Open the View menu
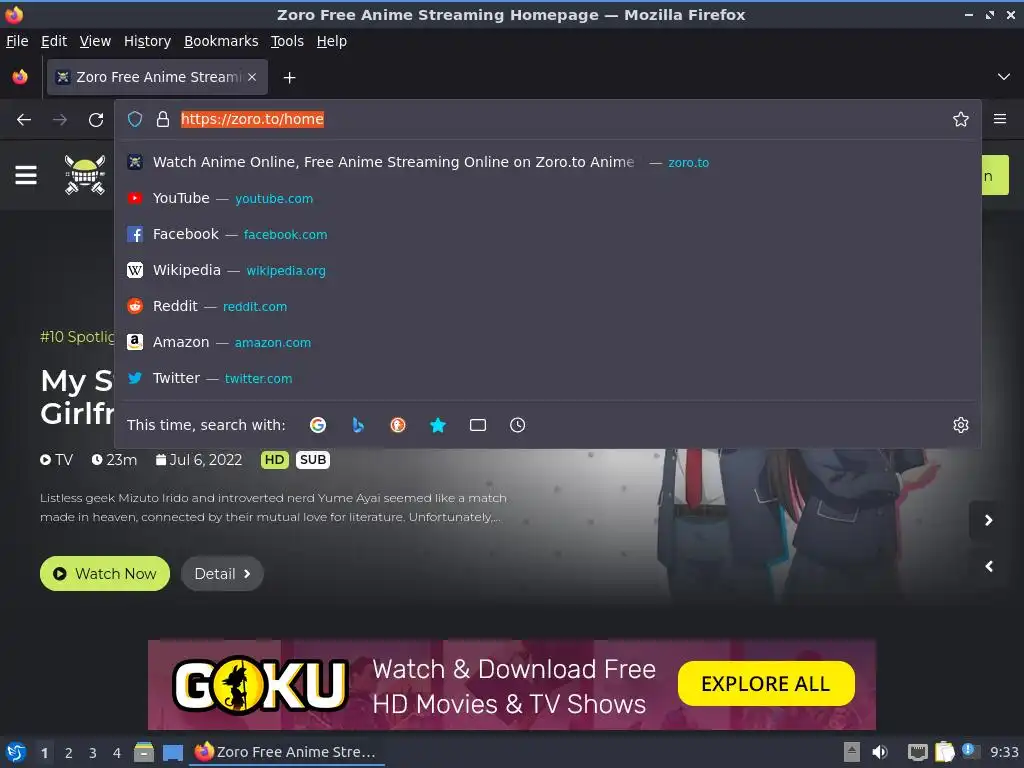This screenshot has width=1024, height=768. [95, 41]
